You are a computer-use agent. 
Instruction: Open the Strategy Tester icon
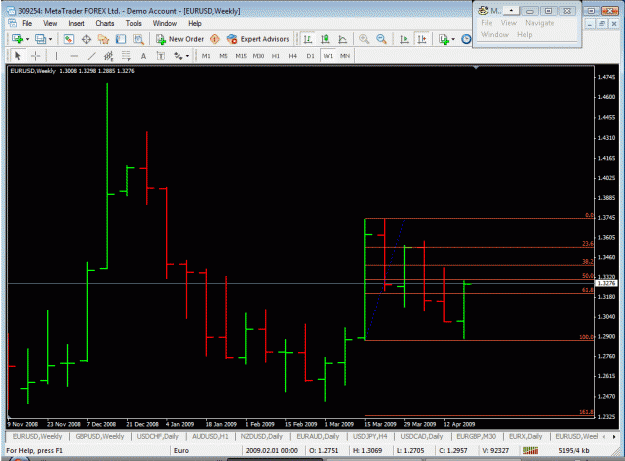[x=138, y=39]
